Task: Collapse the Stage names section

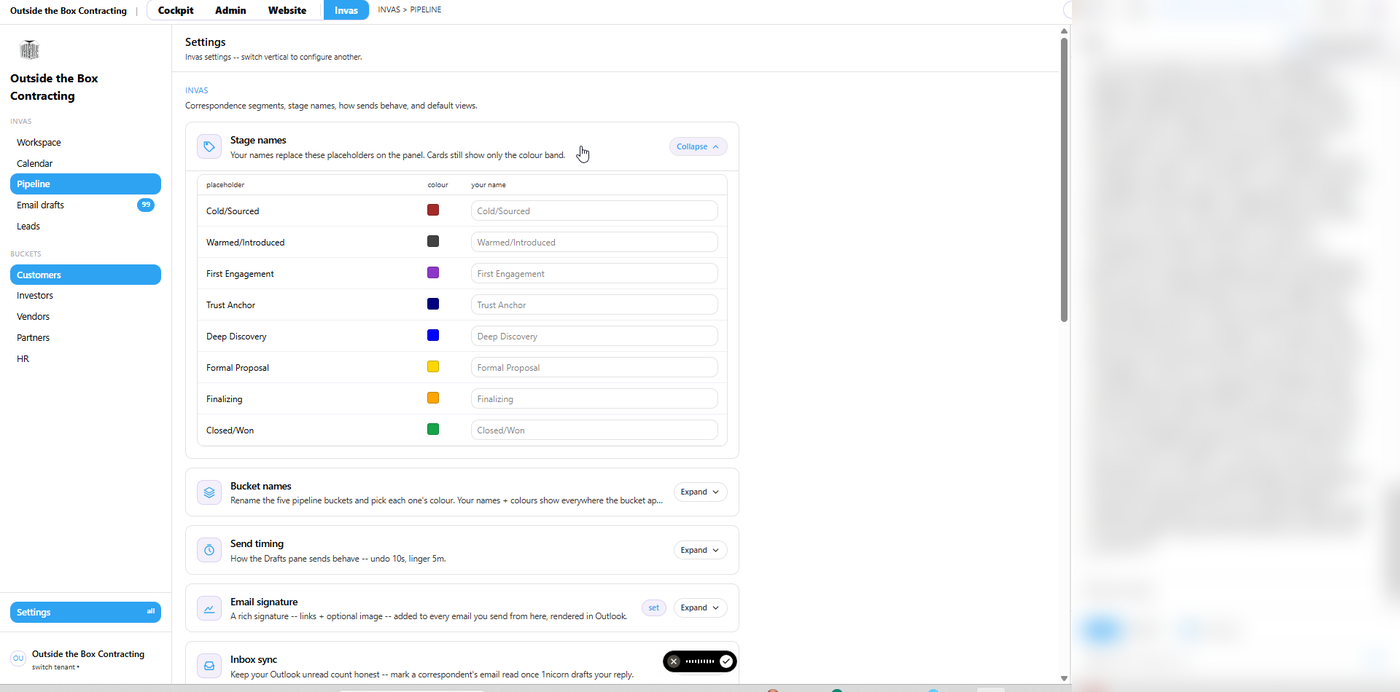Action: [698, 147]
